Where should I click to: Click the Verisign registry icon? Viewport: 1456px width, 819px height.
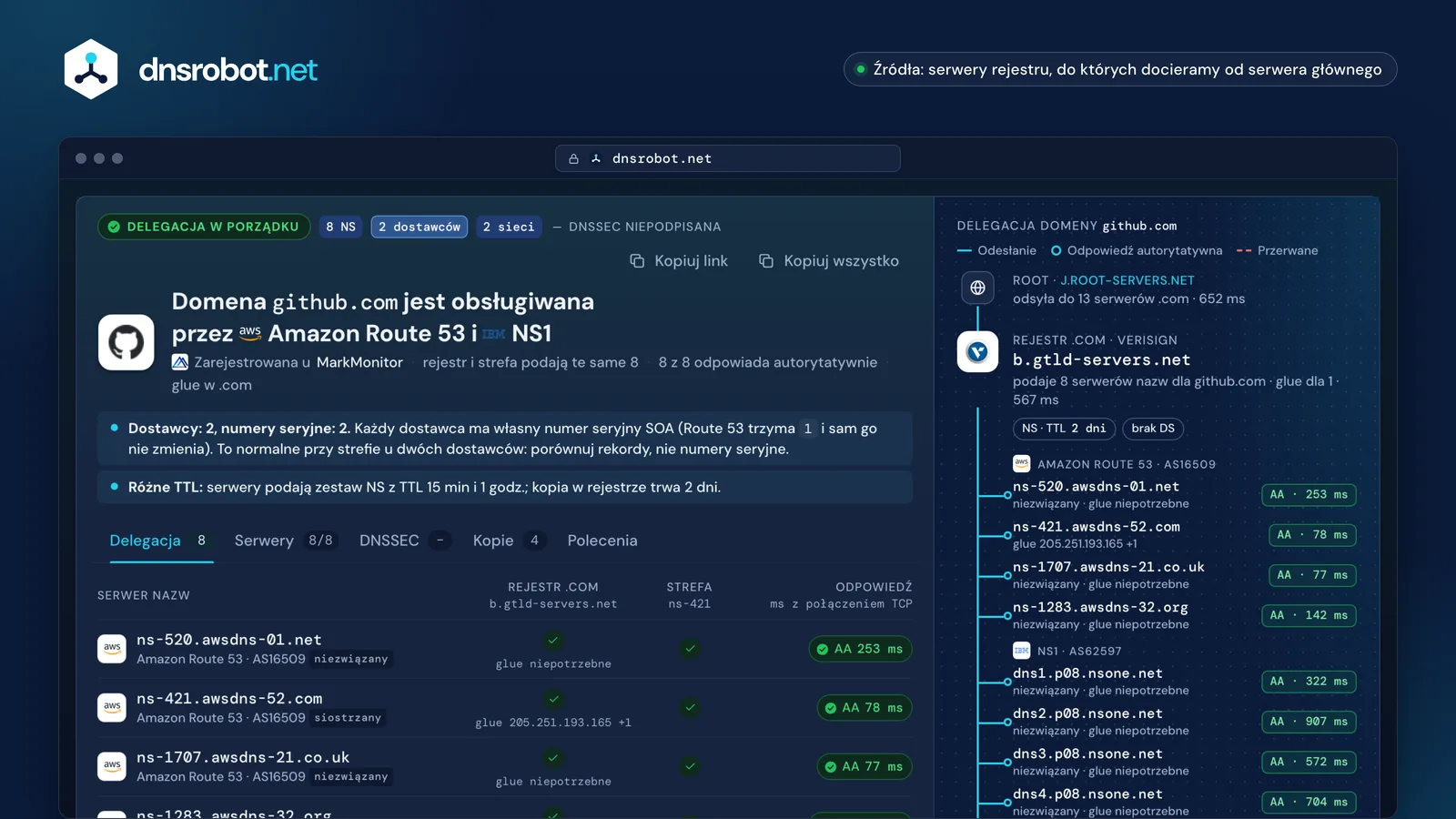[x=977, y=351]
